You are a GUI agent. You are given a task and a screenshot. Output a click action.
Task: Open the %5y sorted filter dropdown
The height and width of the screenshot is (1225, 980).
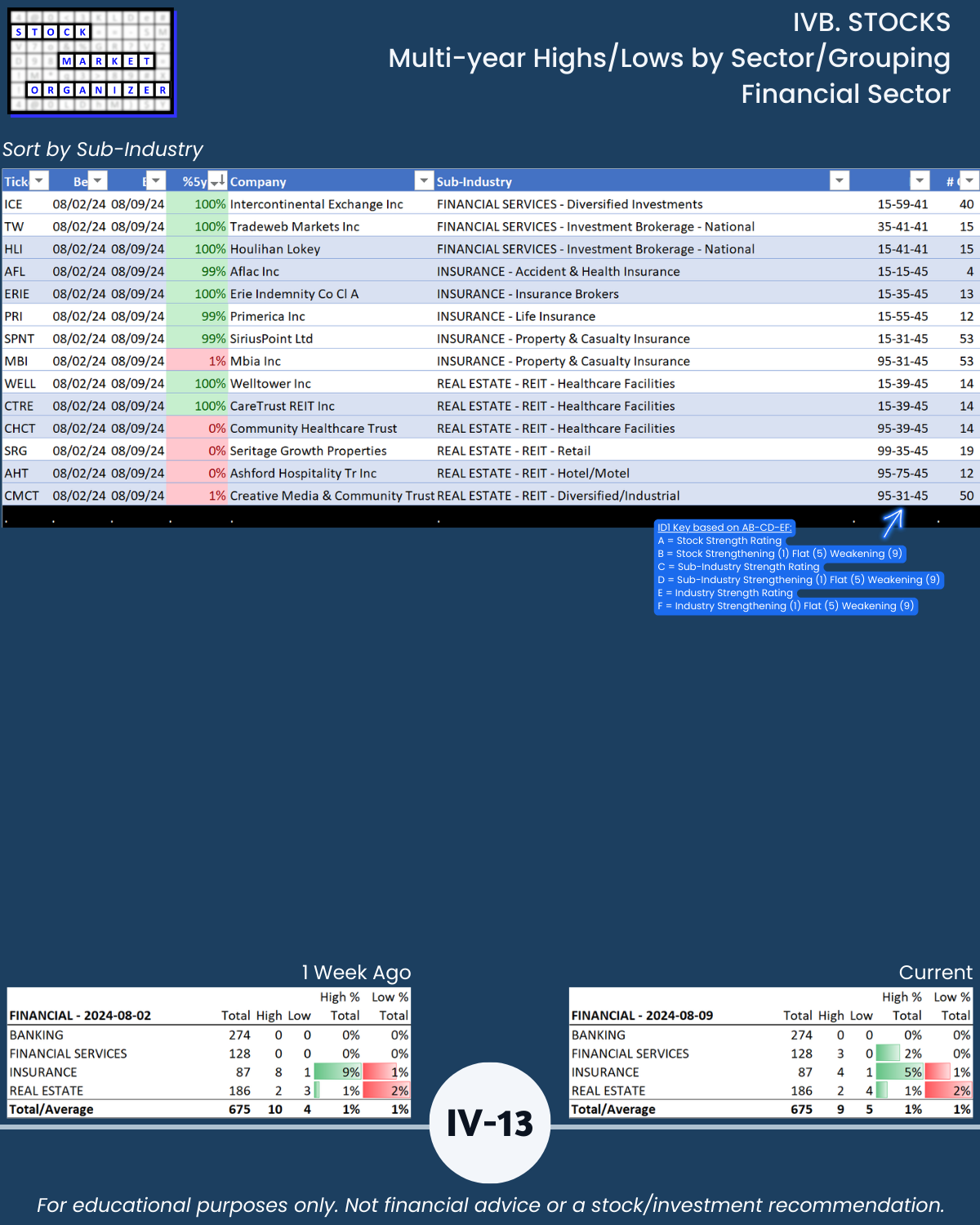click(217, 180)
